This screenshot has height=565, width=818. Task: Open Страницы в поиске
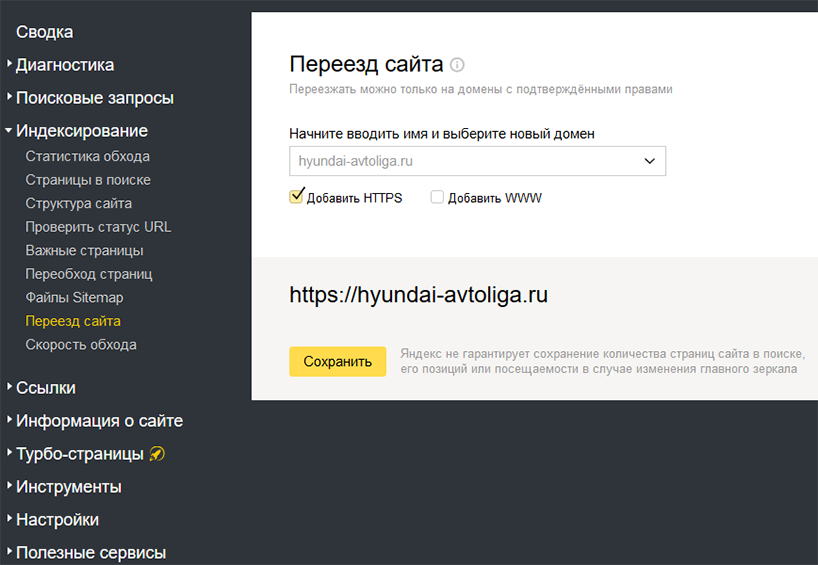click(x=88, y=180)
